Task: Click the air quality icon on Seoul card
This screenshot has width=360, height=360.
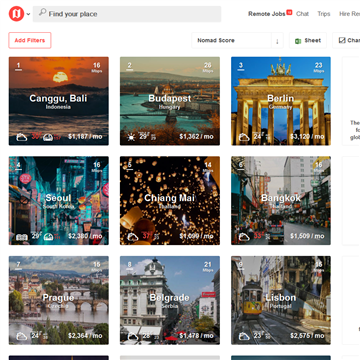Action: pyautogui.click(x=48, y=237)
